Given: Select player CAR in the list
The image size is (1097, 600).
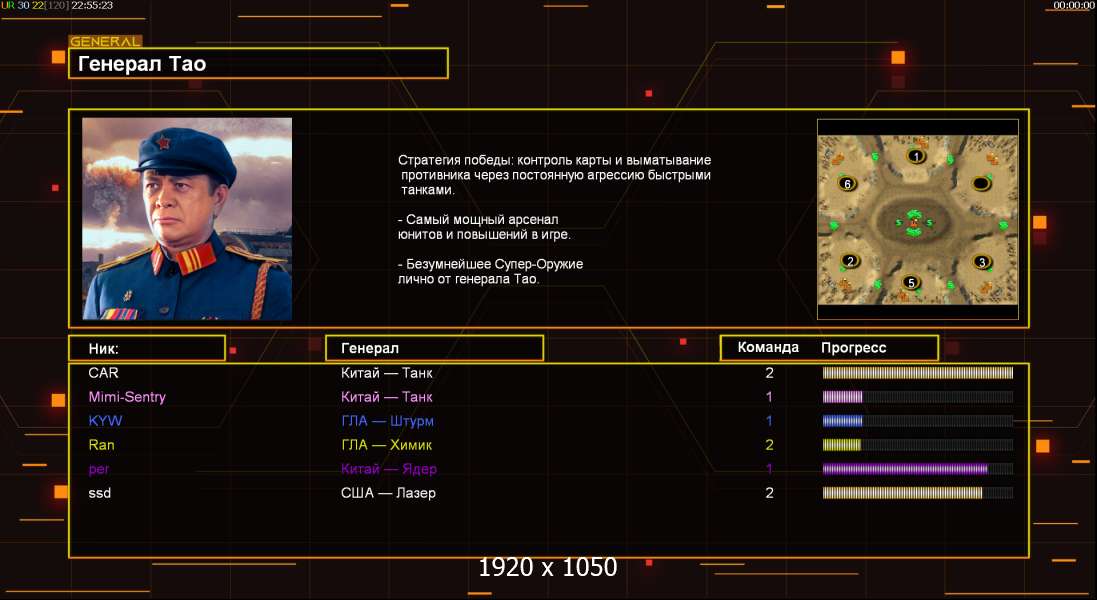Looking at the screenshot, I should pyautogui.click(x=104, y=373).
